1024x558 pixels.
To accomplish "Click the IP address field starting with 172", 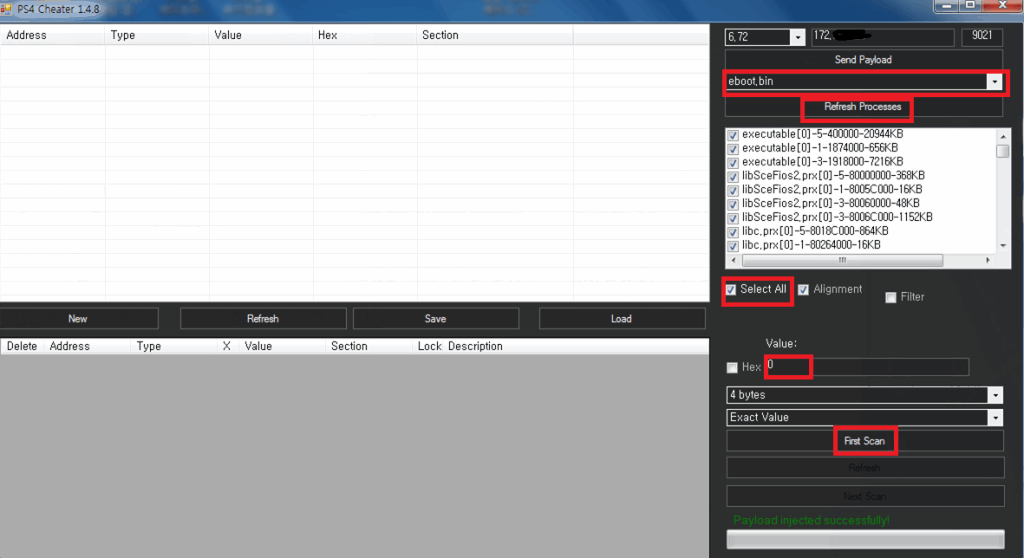I will pos(882,37).
